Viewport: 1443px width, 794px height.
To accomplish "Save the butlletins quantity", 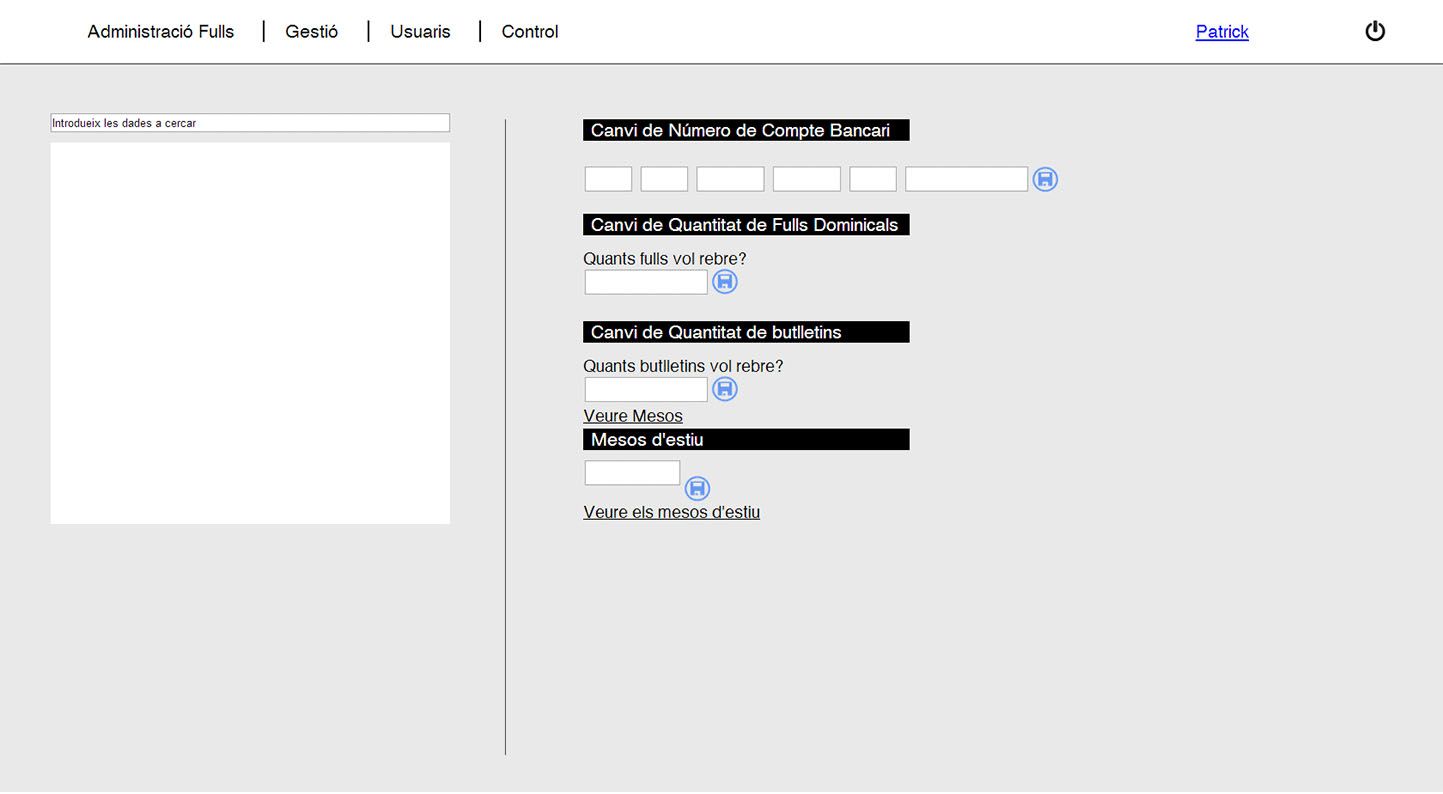I will click(725, 389).
